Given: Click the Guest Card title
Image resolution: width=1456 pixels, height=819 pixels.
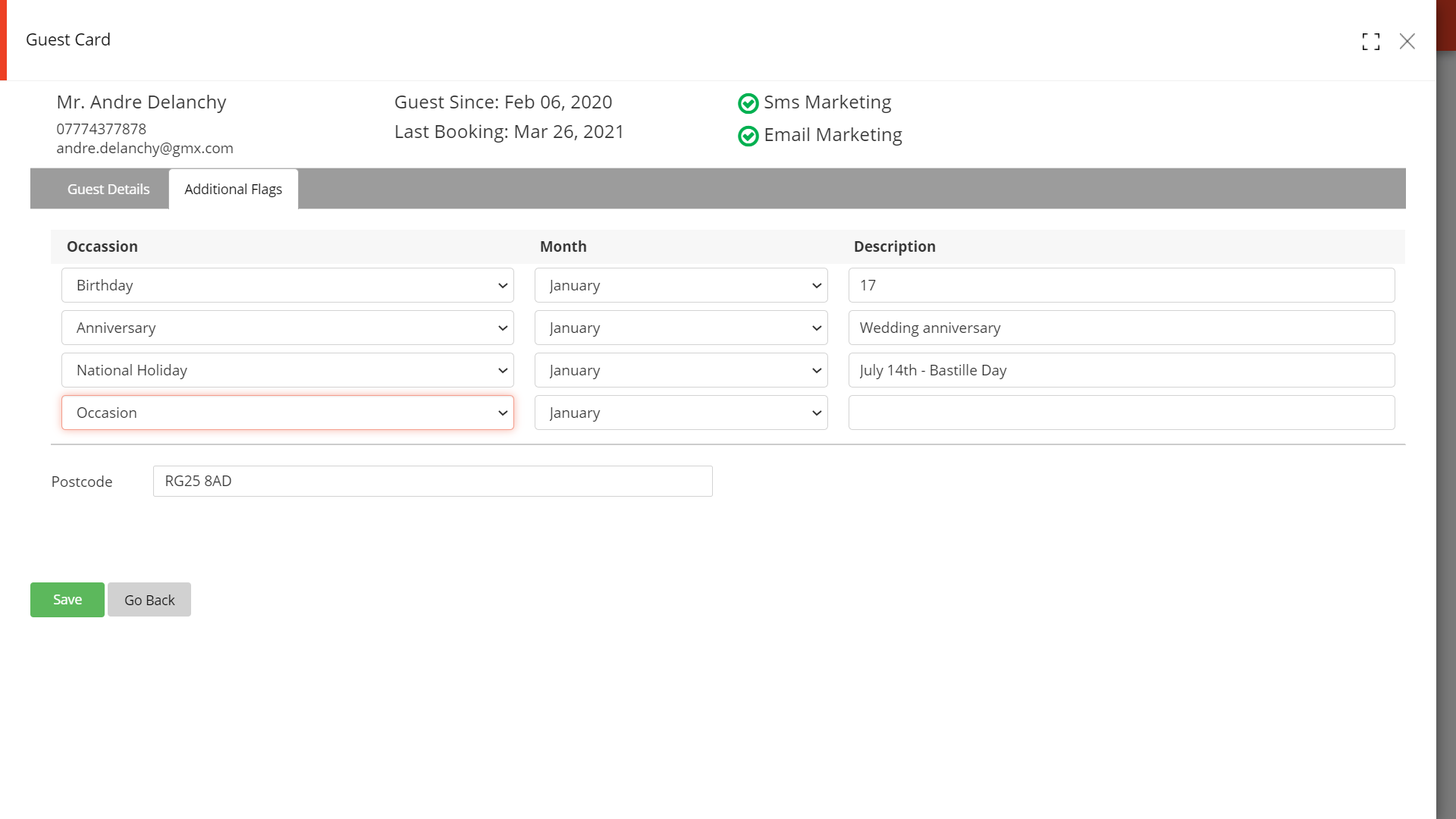Looking at the screenshot, I should point(68,39).
